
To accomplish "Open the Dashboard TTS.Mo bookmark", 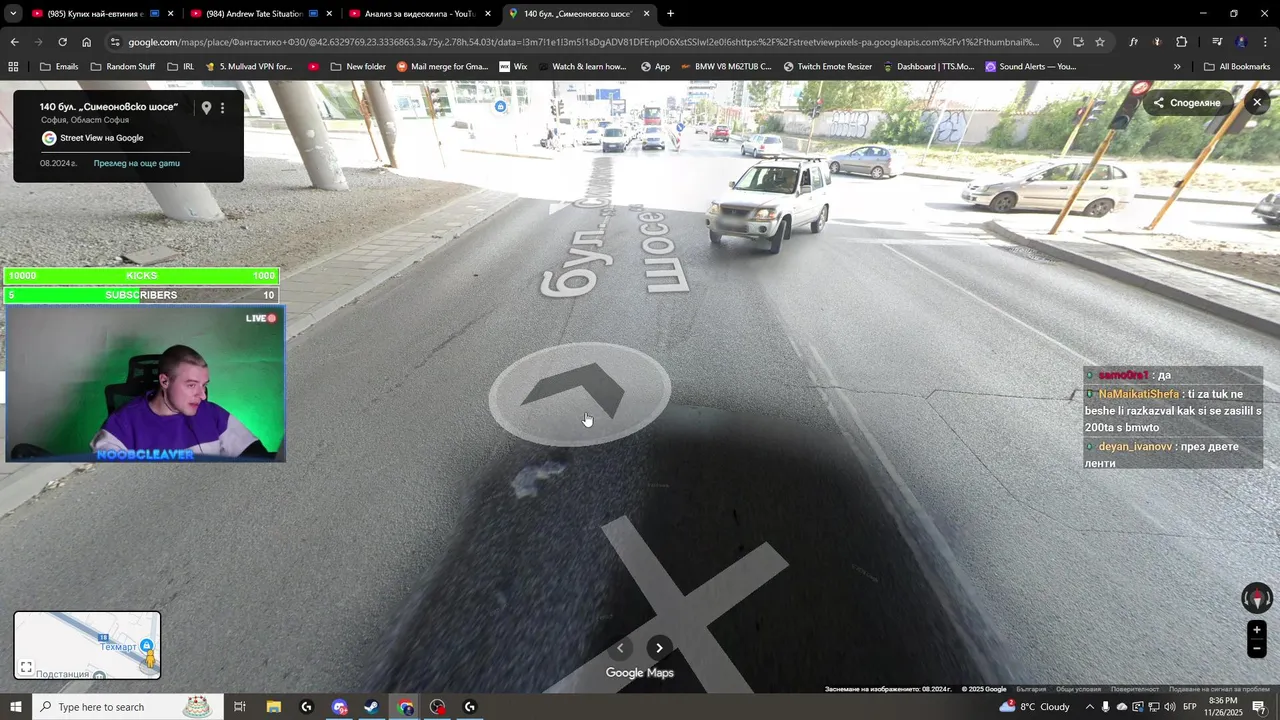I will [928, 67].
